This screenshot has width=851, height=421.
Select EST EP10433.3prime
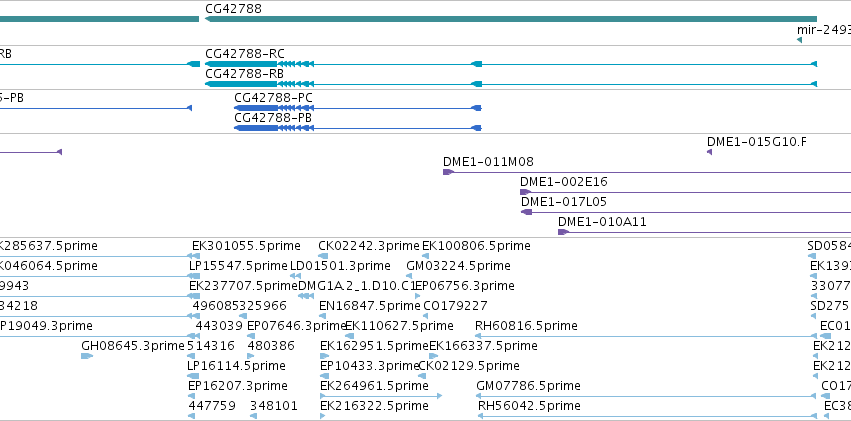(x=370, y=366)
